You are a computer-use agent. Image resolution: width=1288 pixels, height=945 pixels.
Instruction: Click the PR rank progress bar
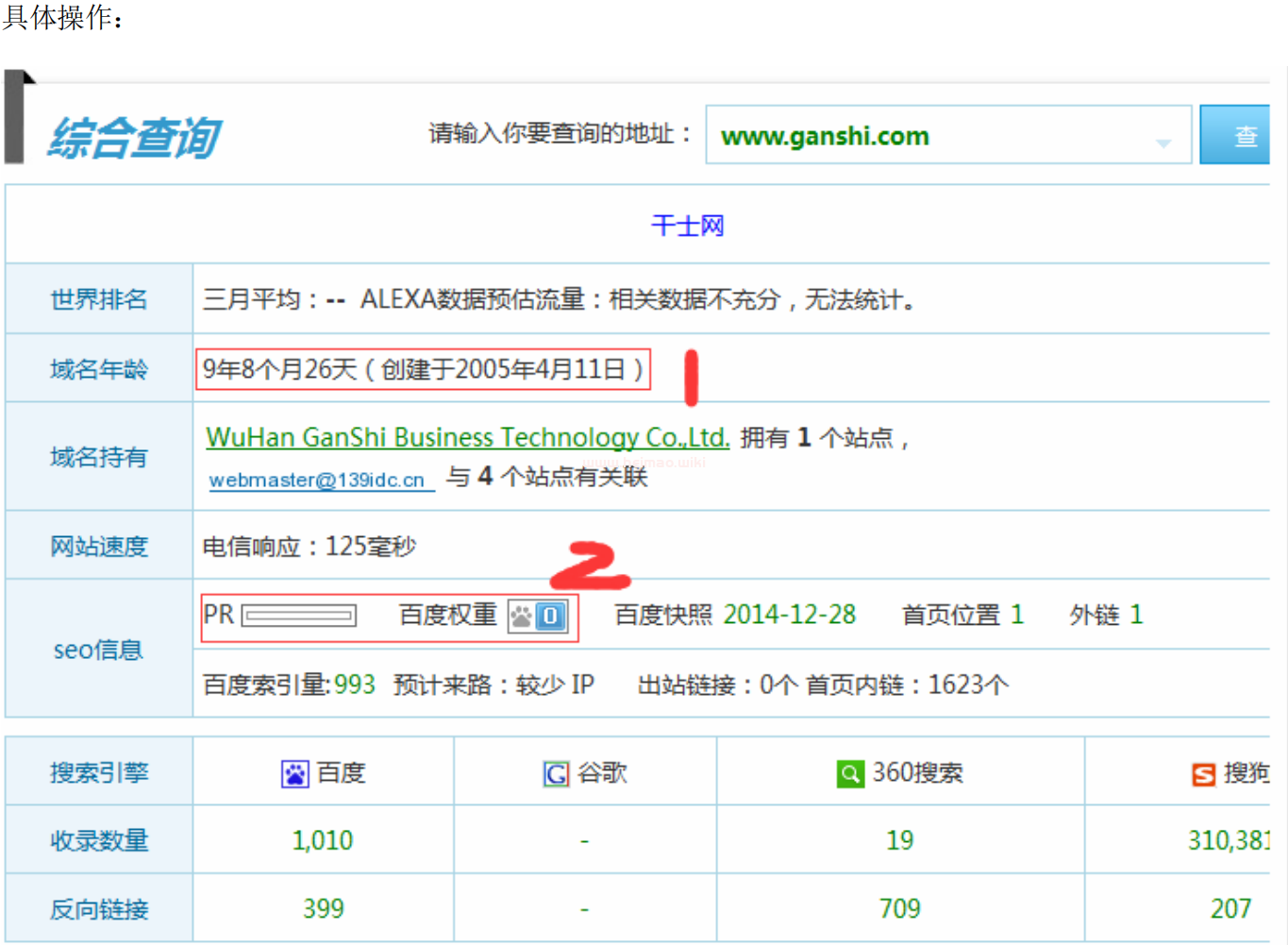(299, 616)
